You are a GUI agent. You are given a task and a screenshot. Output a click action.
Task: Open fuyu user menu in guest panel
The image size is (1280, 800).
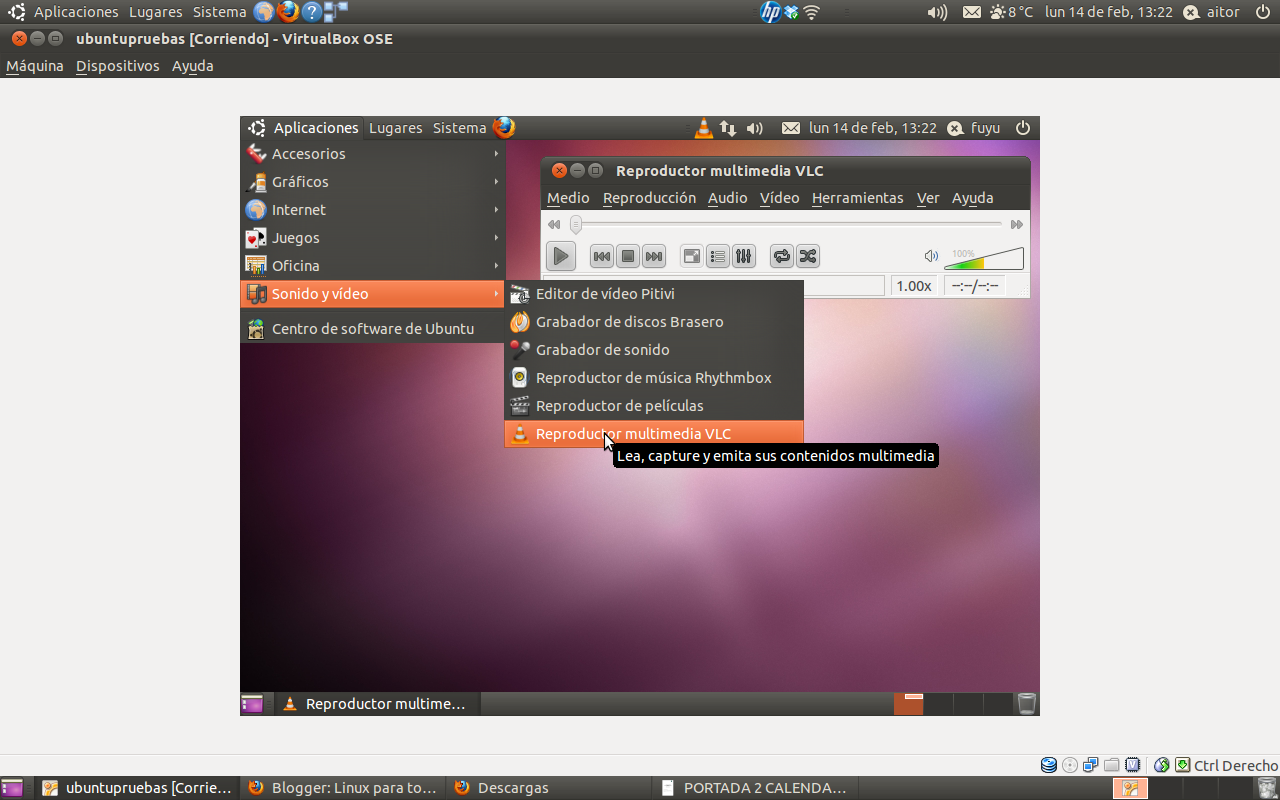(x=974, y=128)
